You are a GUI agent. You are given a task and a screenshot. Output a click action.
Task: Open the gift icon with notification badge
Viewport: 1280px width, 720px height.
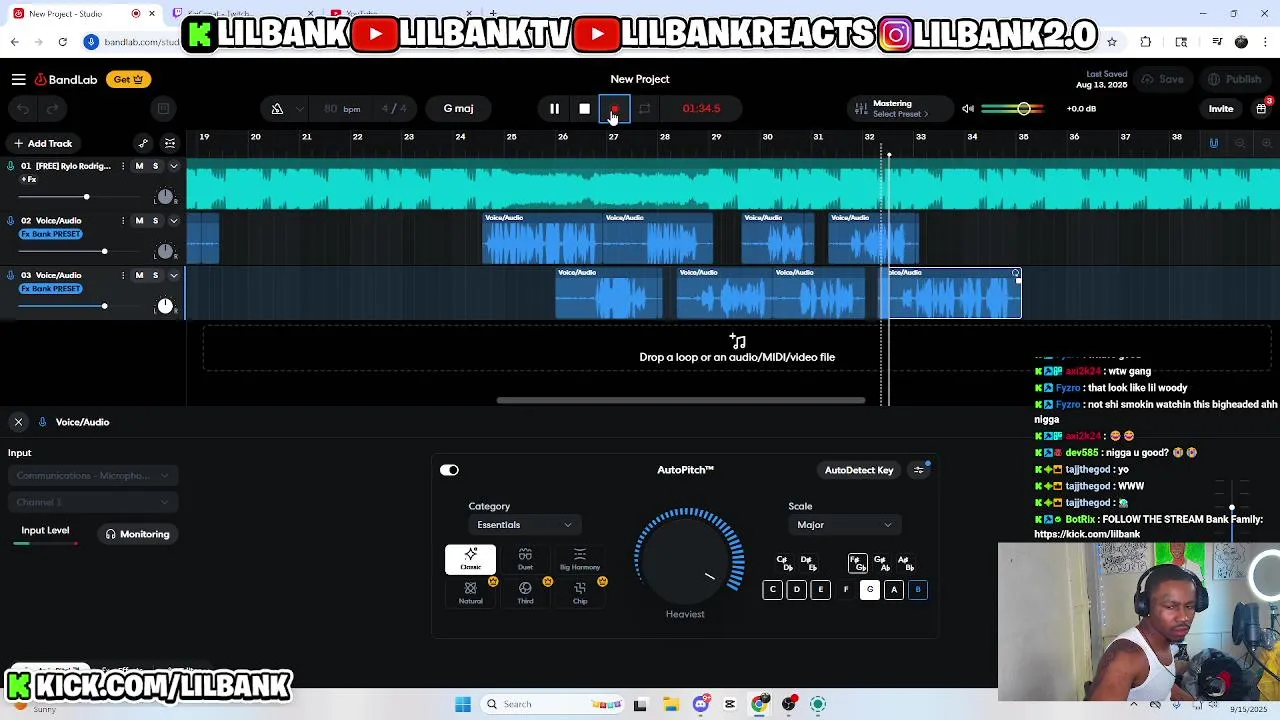coord(1261,108)
